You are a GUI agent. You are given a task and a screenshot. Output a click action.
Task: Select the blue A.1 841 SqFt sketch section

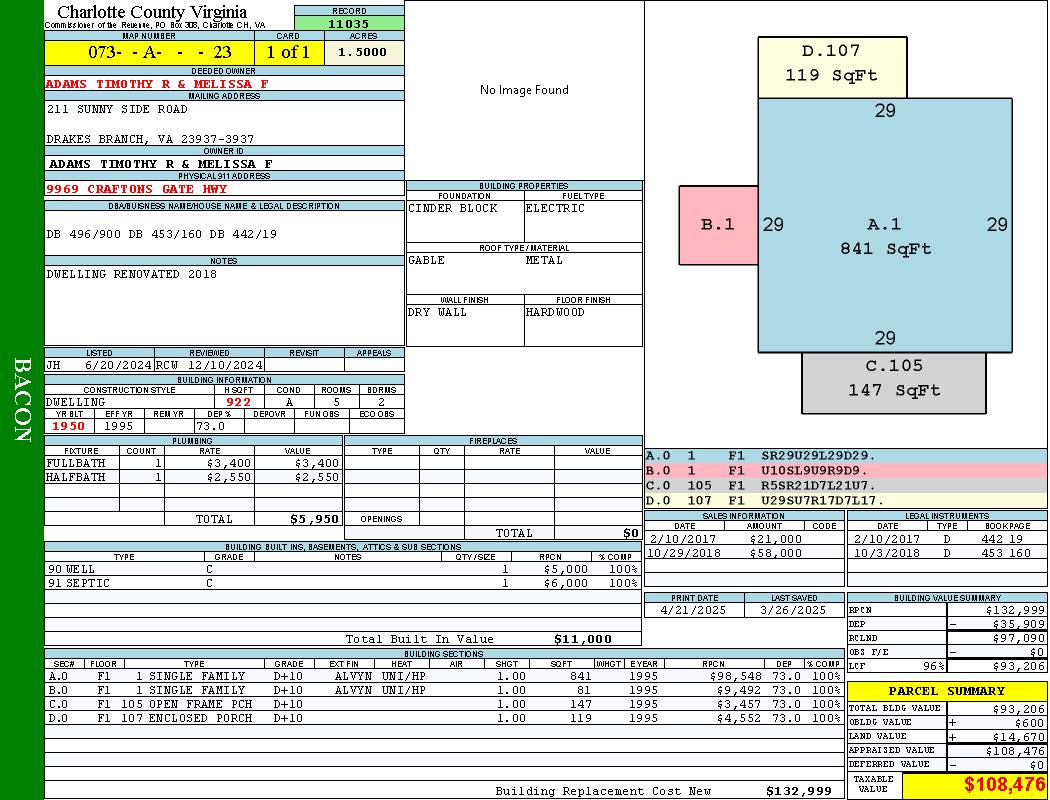coord(884,237)
